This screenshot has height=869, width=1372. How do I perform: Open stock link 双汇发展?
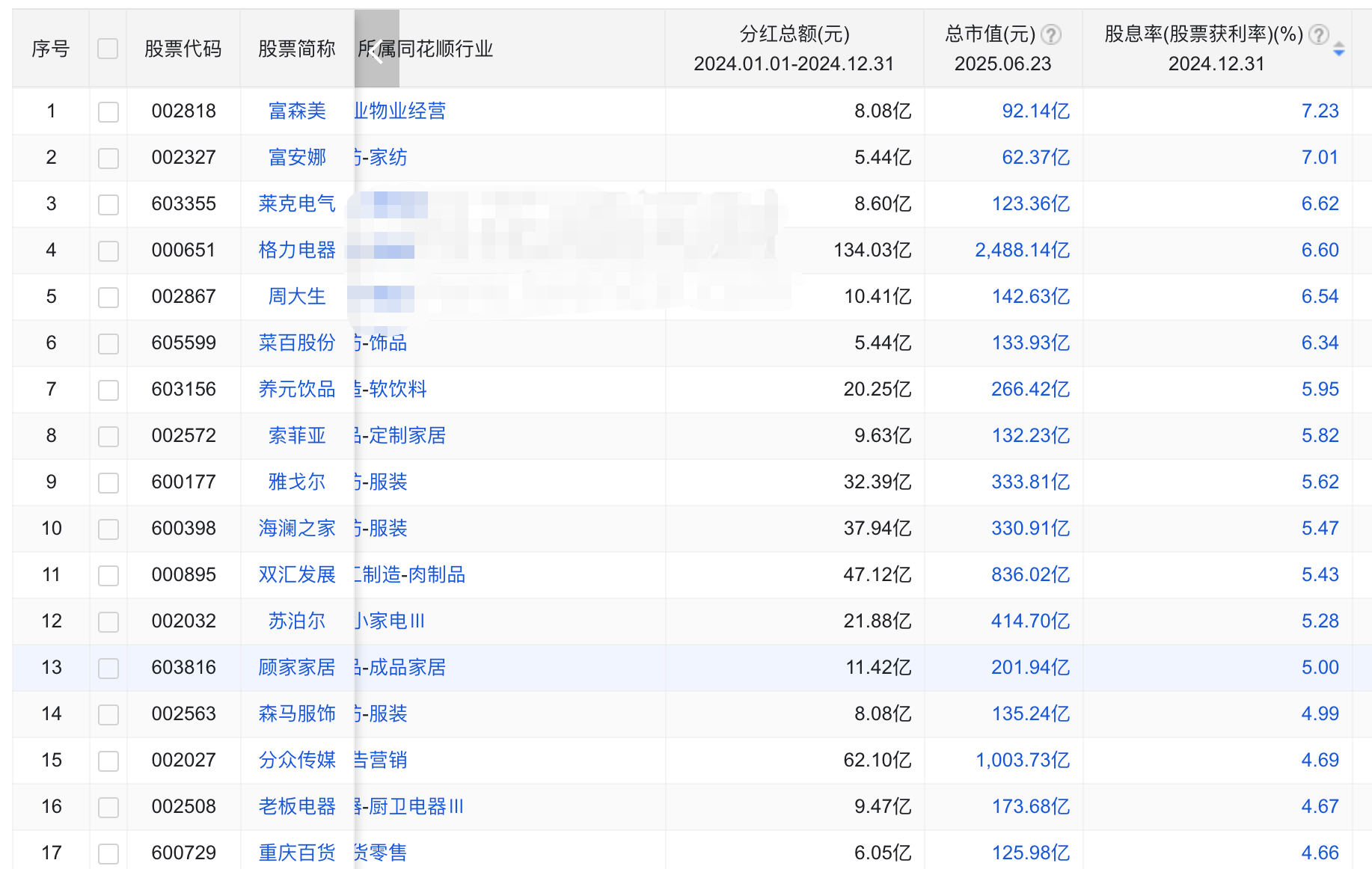click(297, 574)
